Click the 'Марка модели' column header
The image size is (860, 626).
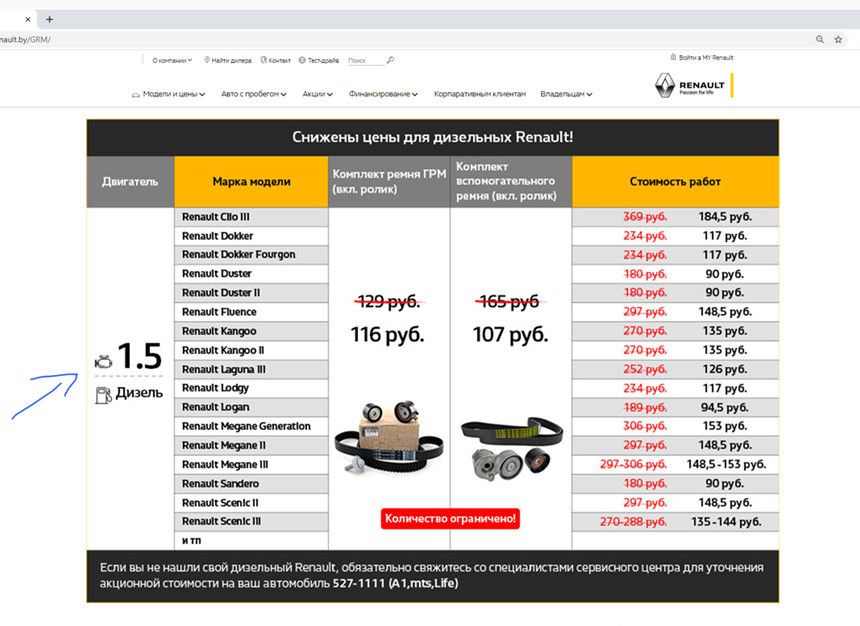pos(251,182)
